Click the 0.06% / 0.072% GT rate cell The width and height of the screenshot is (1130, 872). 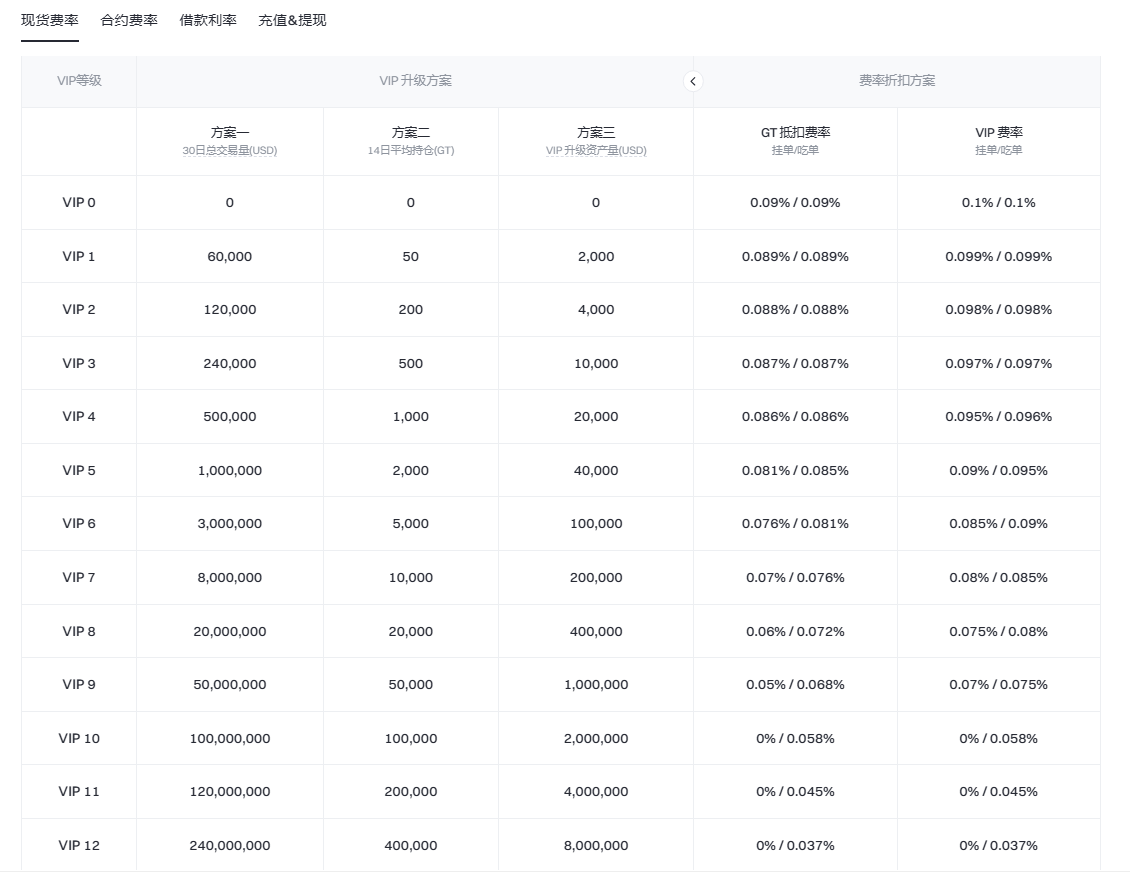[796, 632]
